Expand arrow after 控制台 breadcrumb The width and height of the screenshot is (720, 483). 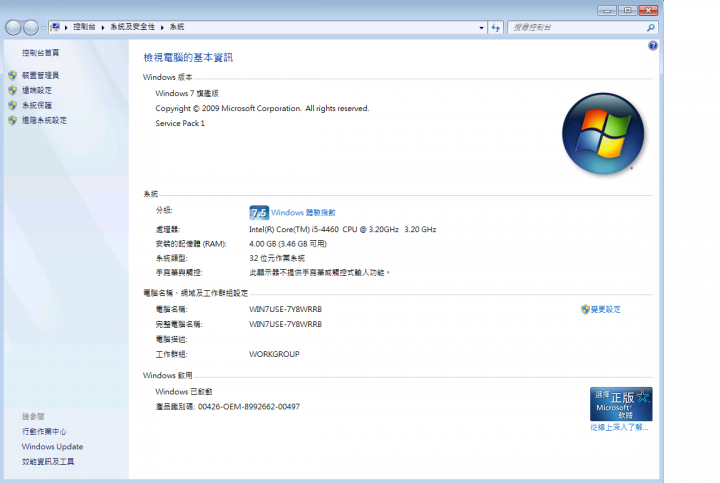click(103, 28)
